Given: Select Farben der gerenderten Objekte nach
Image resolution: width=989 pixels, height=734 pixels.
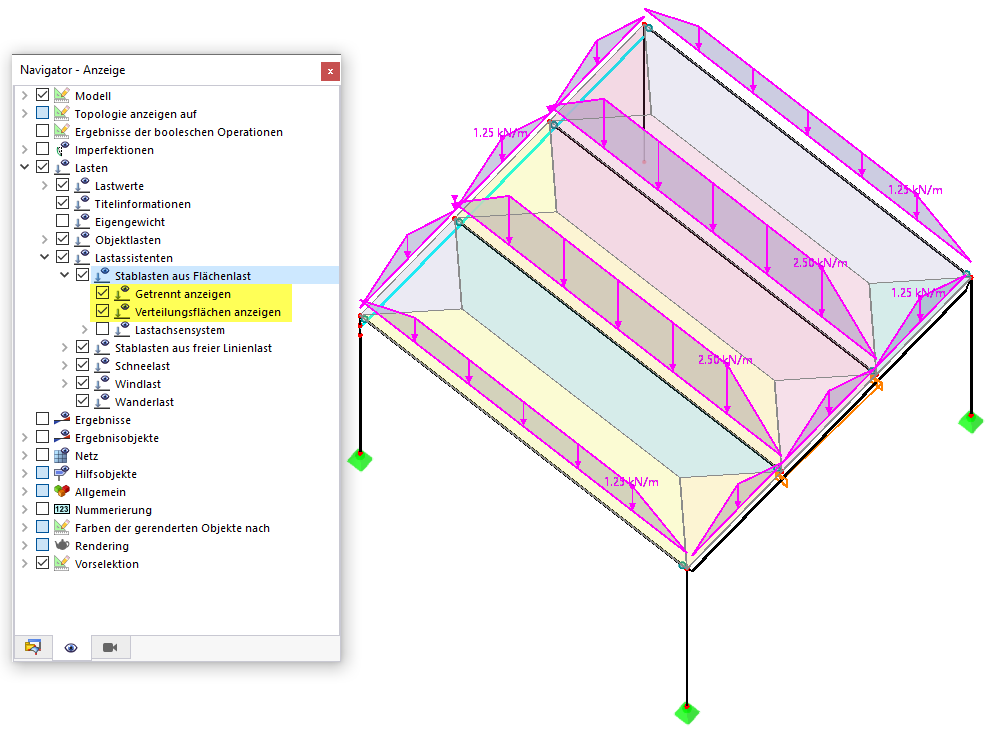Looking at the screenshot, I should click(x=172, y=528).
